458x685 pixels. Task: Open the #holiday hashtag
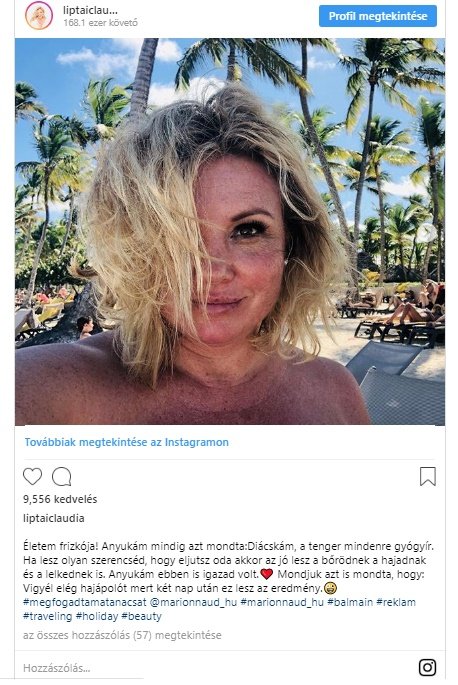pos(97,616)
